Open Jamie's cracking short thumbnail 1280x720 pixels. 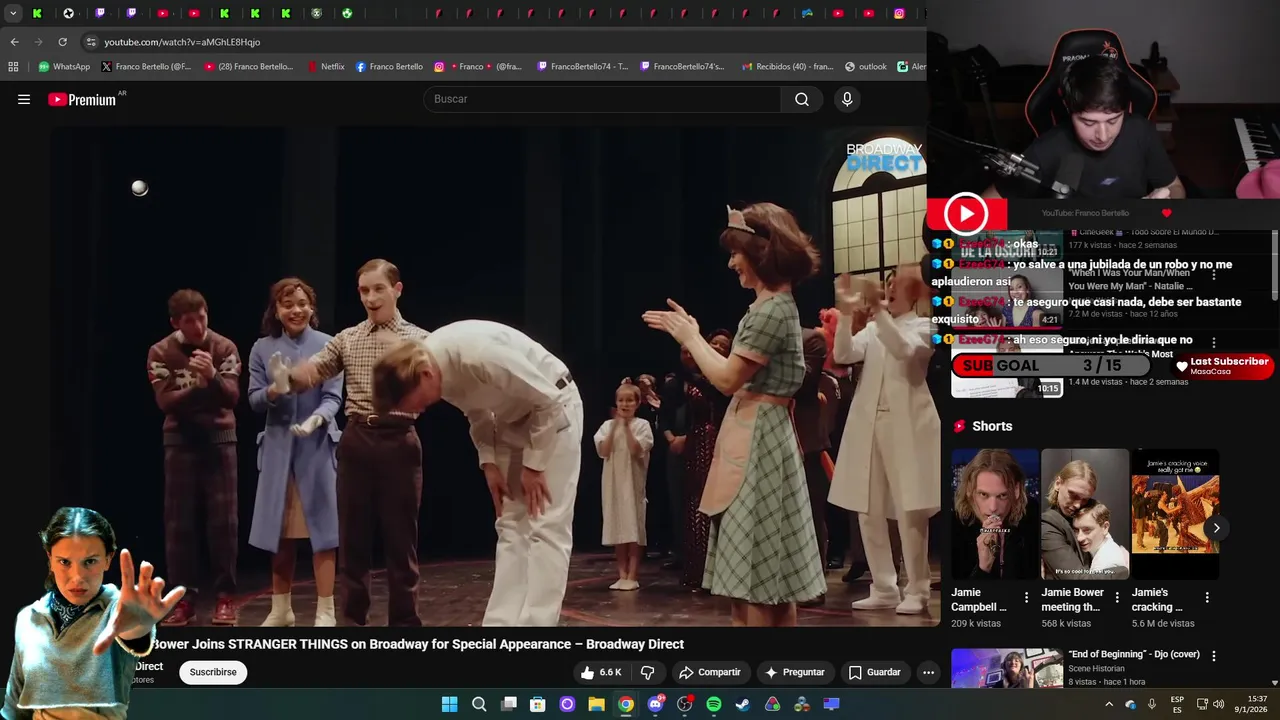tap(1175, 514)
